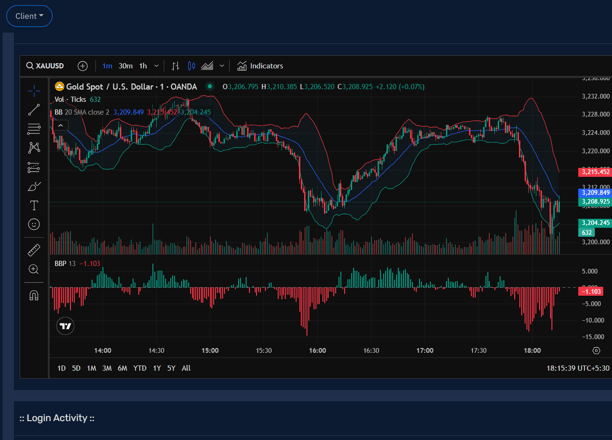Select the 1D date range

[62, 368]
